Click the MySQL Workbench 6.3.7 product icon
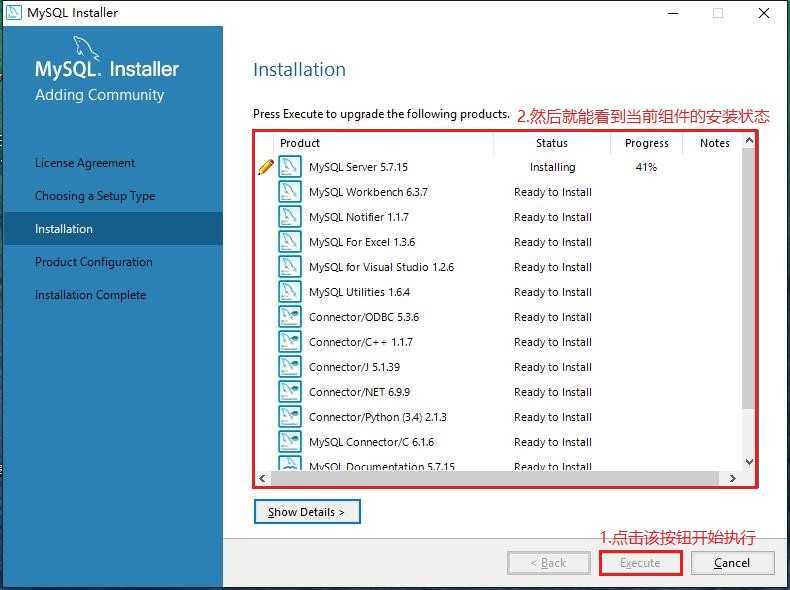 click(290, 192)
